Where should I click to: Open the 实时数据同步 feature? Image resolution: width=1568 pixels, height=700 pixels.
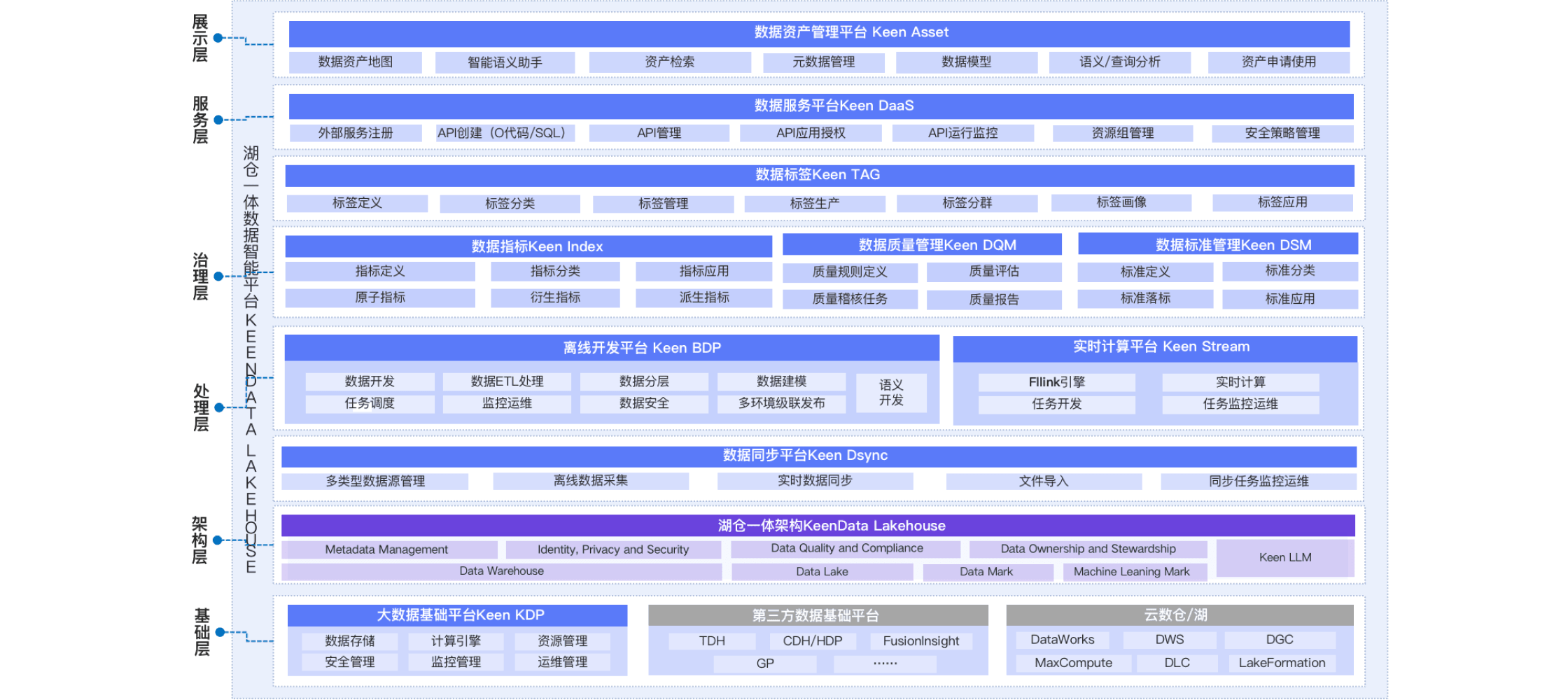pyautogui.click(x=814, y=481)
